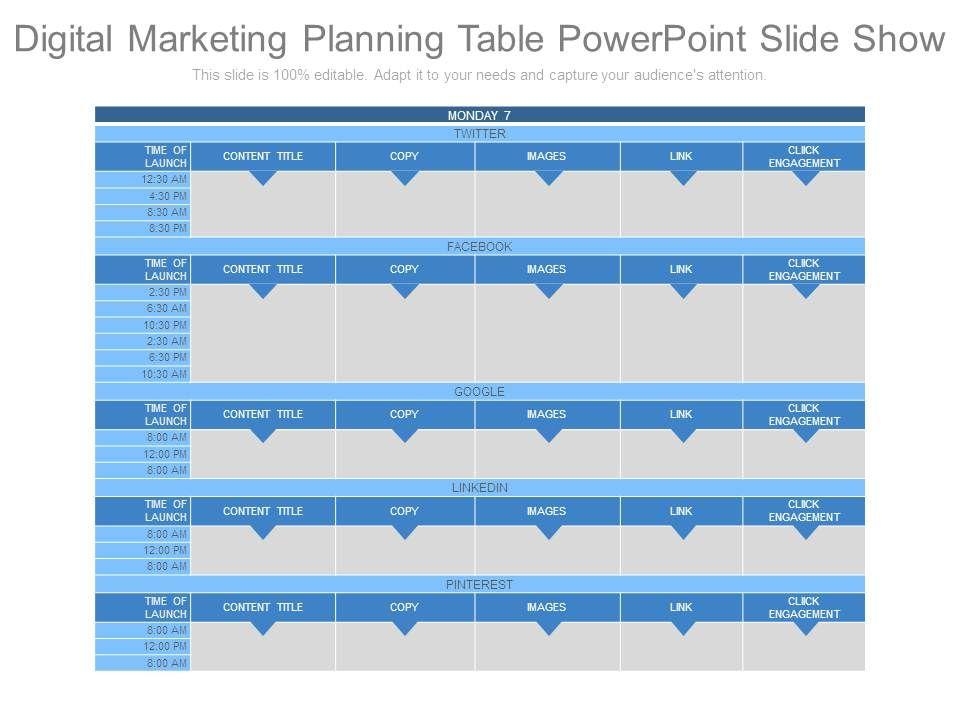Click the Copy column header under Facebook
960x720 pixels.
tap(404, 269)
